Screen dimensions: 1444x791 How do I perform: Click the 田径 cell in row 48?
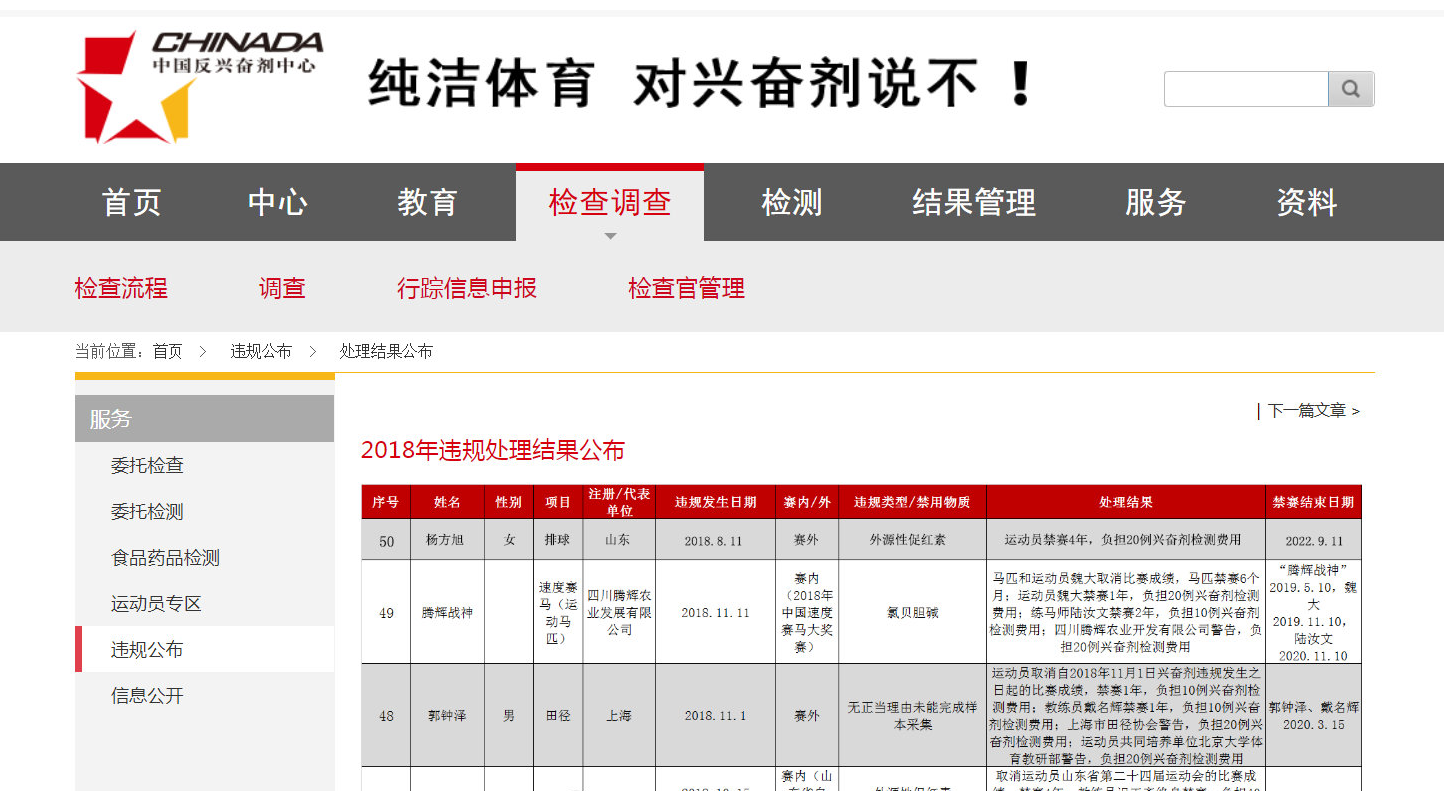(558, 716)
